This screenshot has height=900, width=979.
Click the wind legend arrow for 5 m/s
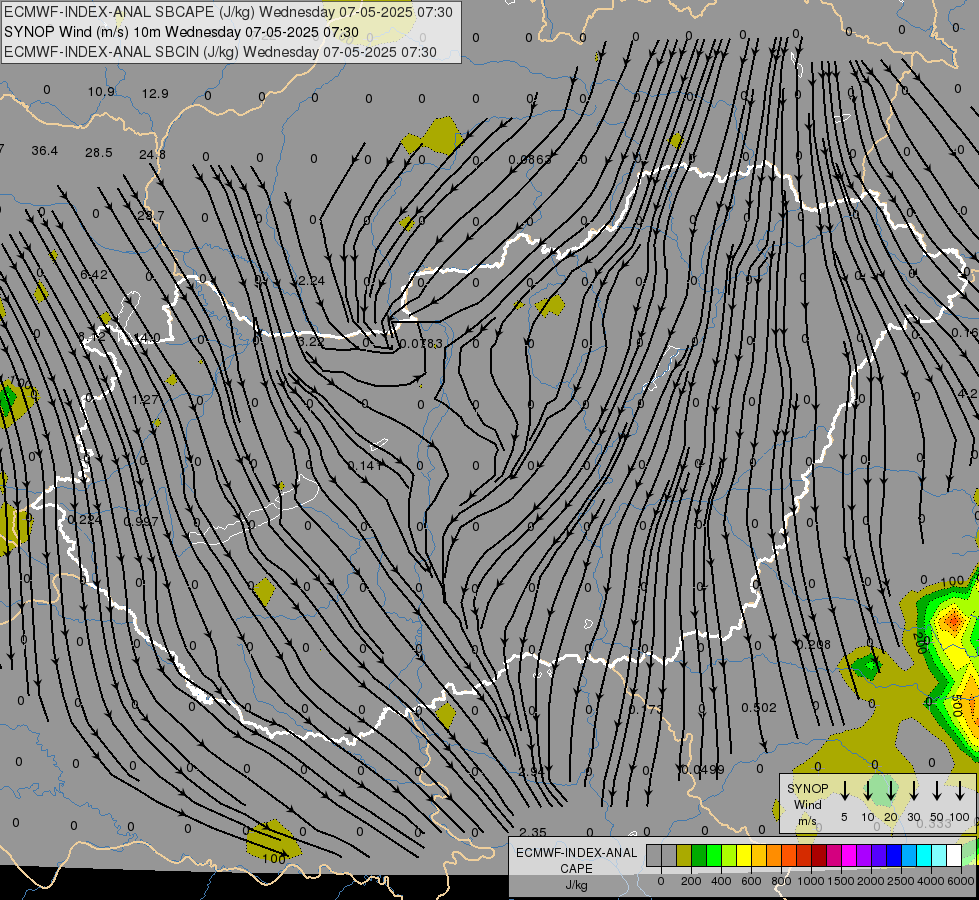[x=844, y=790]
